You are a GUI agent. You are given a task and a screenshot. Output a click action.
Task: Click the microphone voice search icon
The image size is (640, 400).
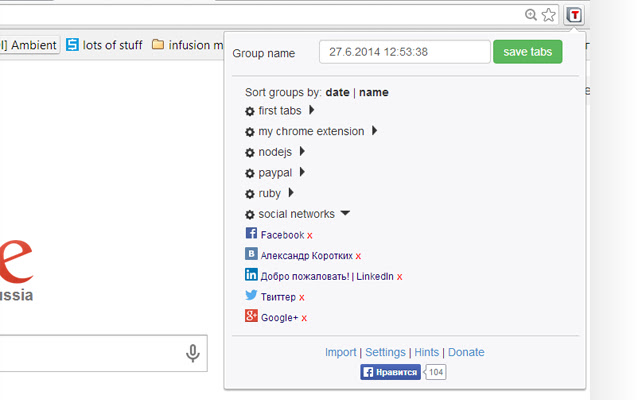[193, 353]
